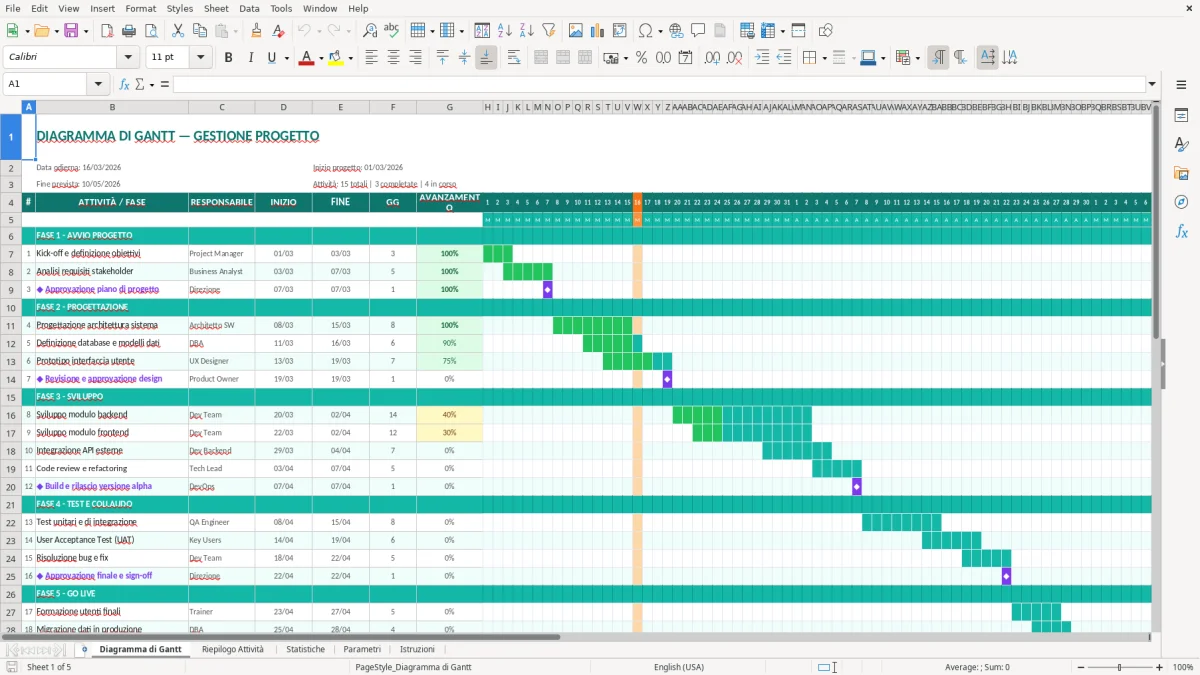Screen dimensions: 1200x675
Task: Click the Cut scissors icon
Action: [x=177, y=31]
